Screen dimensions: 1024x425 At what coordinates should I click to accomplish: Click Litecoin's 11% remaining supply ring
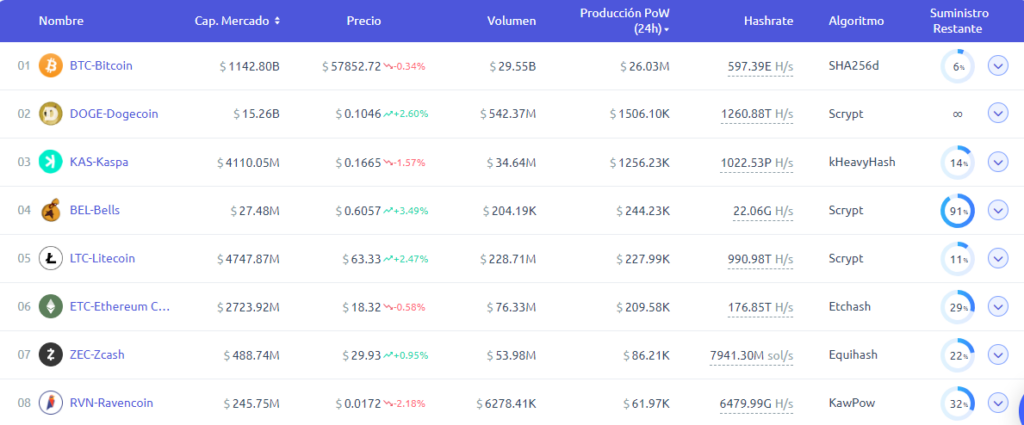pyautogui.click(x=957, y=259)
